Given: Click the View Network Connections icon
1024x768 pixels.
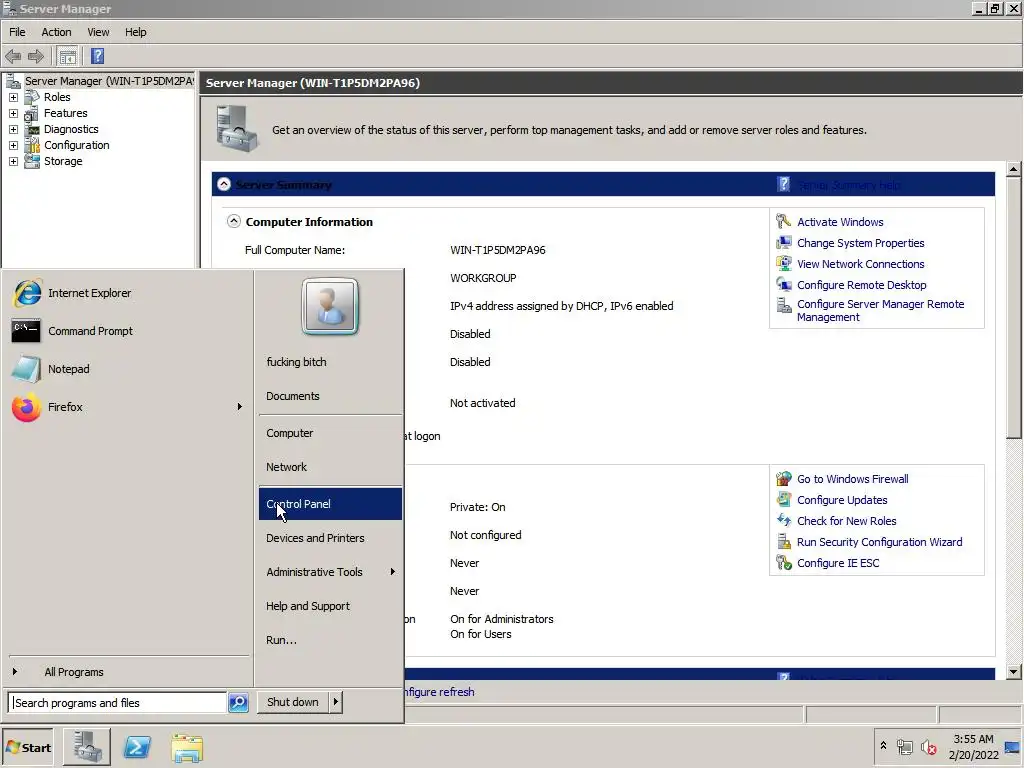Looking at the screenshot, I should coord(783,263).
